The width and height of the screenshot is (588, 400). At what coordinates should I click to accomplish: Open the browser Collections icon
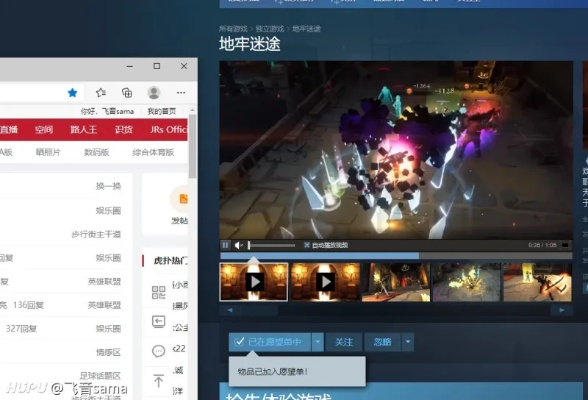(x=127, y=92)
